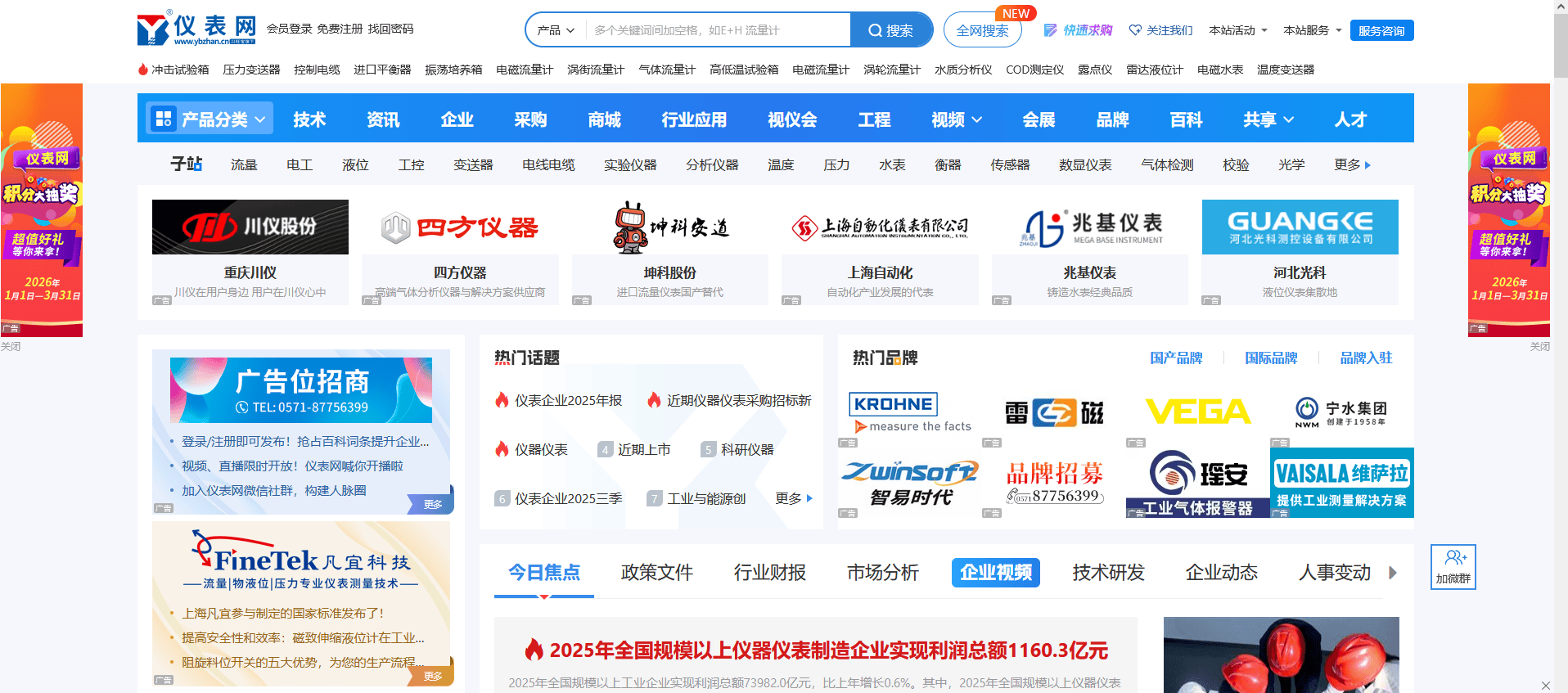Screen dimensions: 1568x693
Task: Expand the 共享 navigation dropdown
Action: coord(1268,119)
